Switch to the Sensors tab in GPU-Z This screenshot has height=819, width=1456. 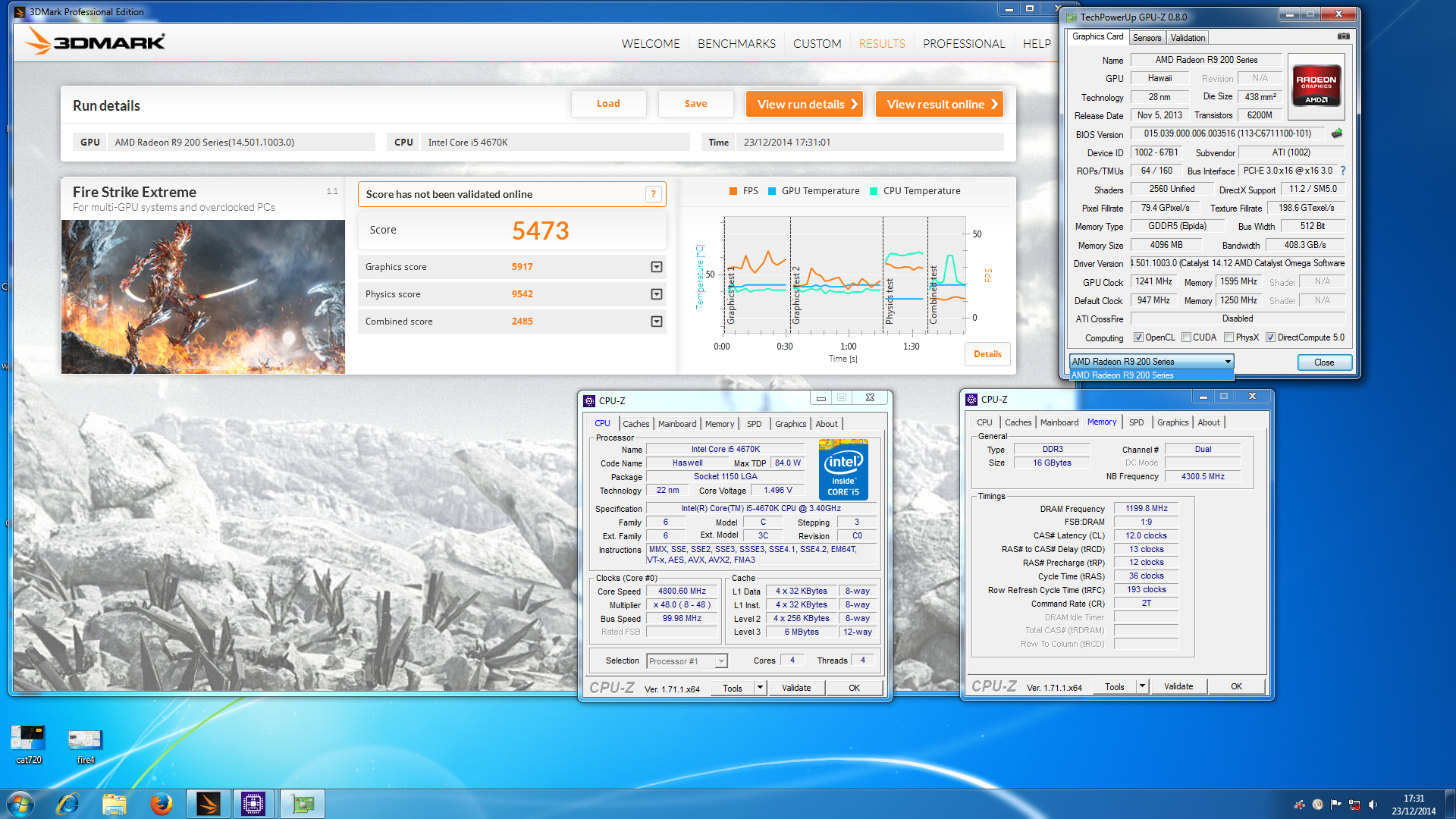1147,37
